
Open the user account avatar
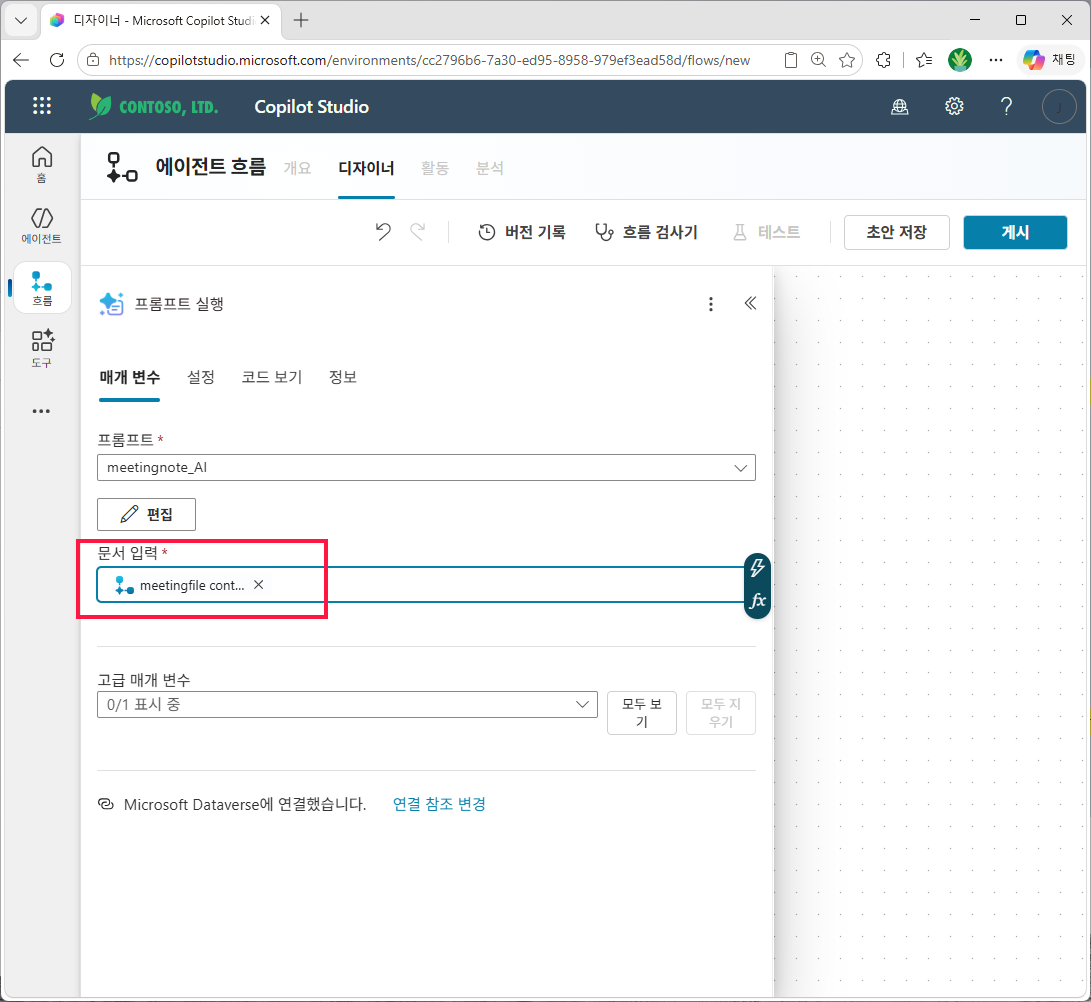click(1059, 107)
